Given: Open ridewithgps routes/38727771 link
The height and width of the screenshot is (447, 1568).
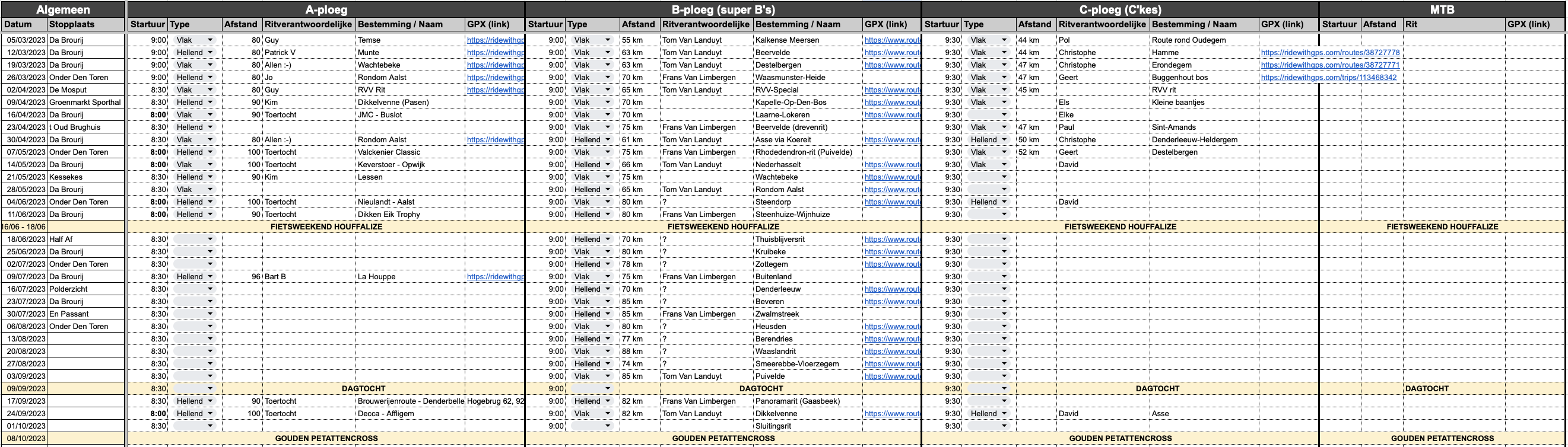Looking at the screenshot, I should point(1330,65).
